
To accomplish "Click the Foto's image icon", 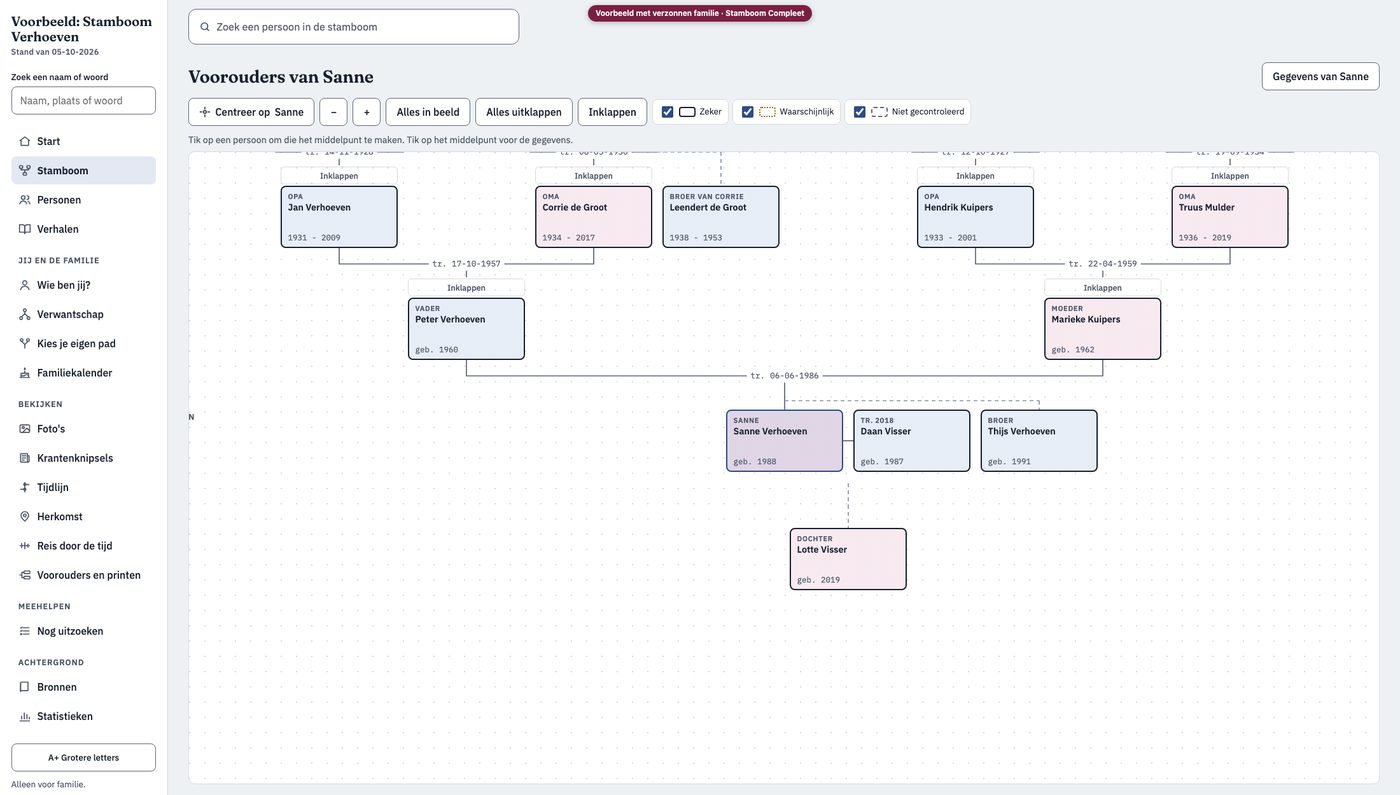I will (25, 429).
